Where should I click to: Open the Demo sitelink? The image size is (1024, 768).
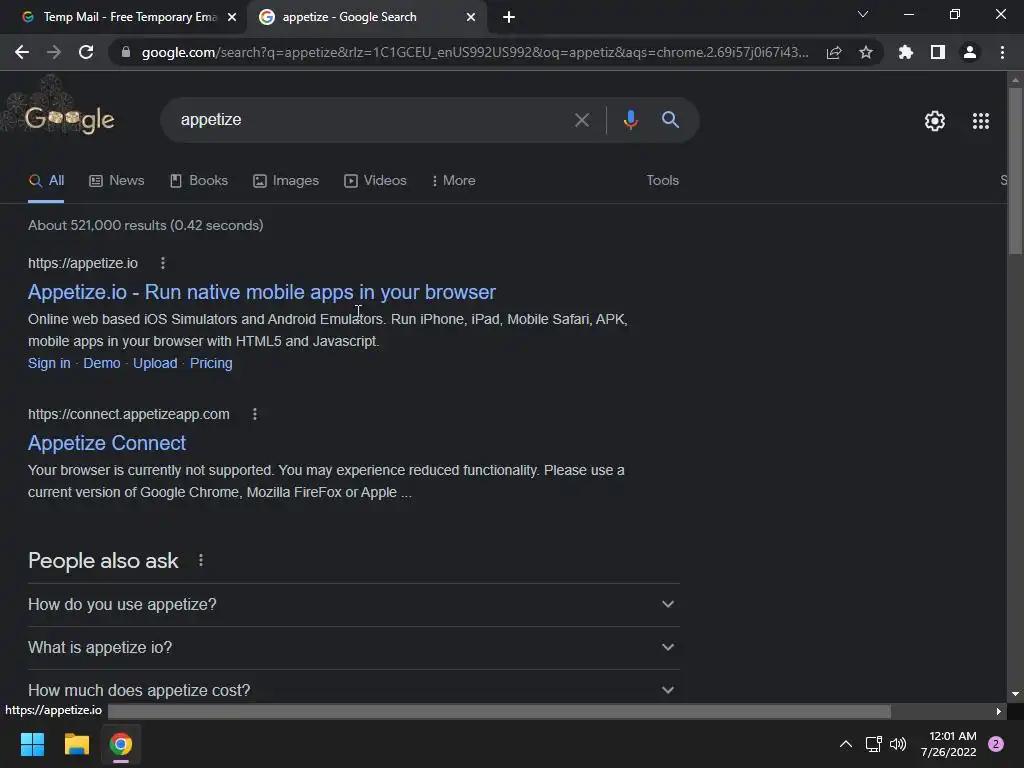coord(102,363)
